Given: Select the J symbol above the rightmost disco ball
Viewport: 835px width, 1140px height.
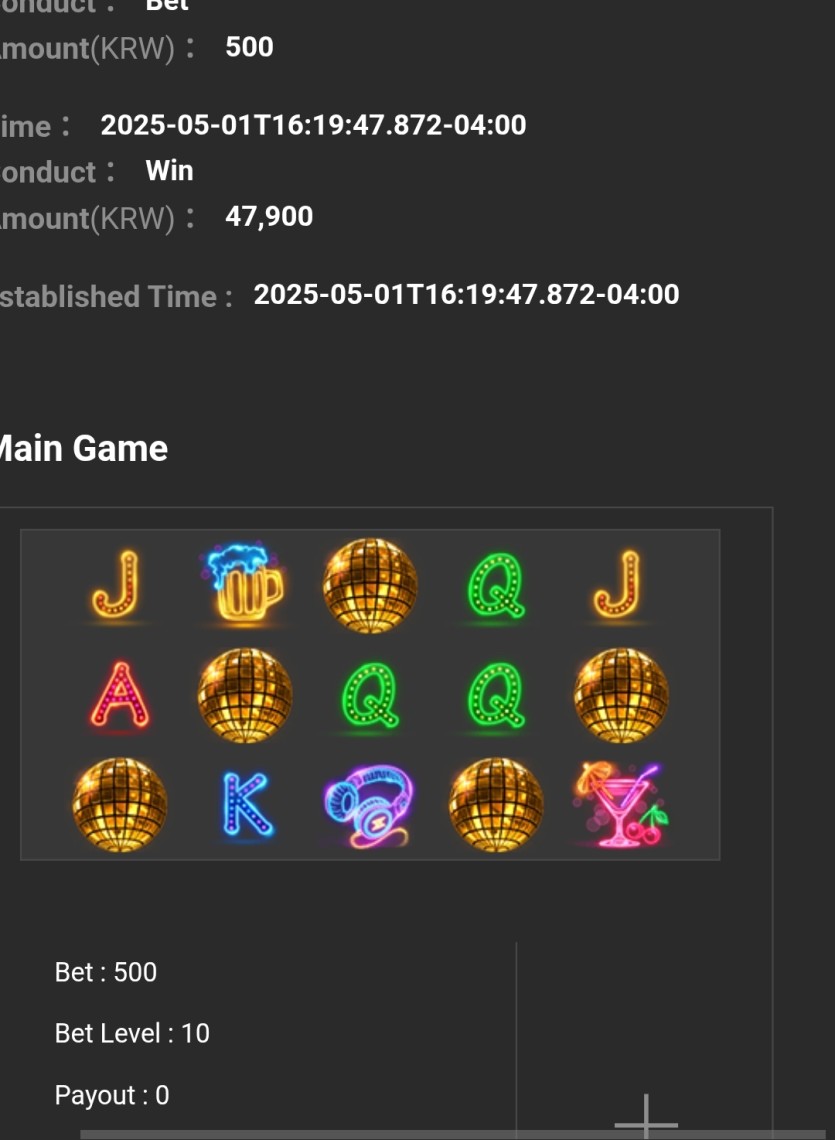Looking at the screenshot, I should (617, 585).
